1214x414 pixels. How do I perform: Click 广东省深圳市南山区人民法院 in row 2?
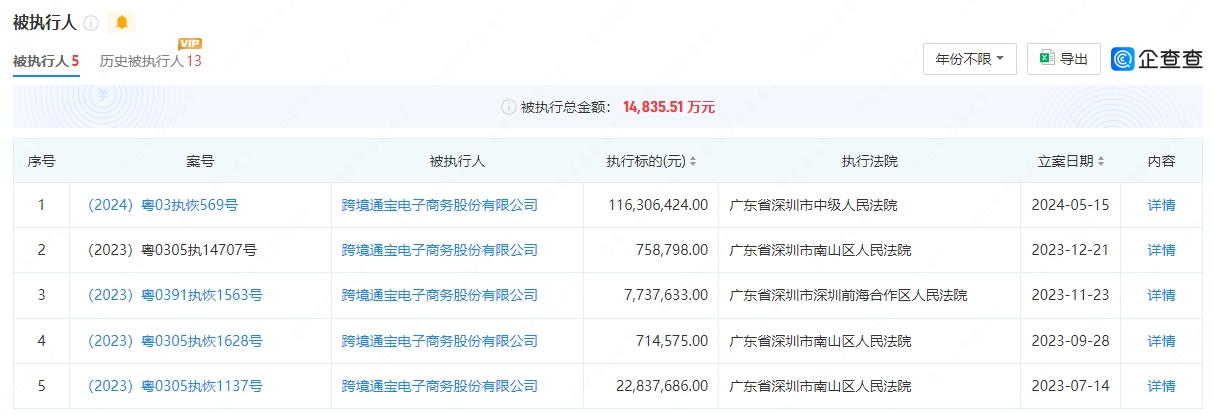point(821,250)
